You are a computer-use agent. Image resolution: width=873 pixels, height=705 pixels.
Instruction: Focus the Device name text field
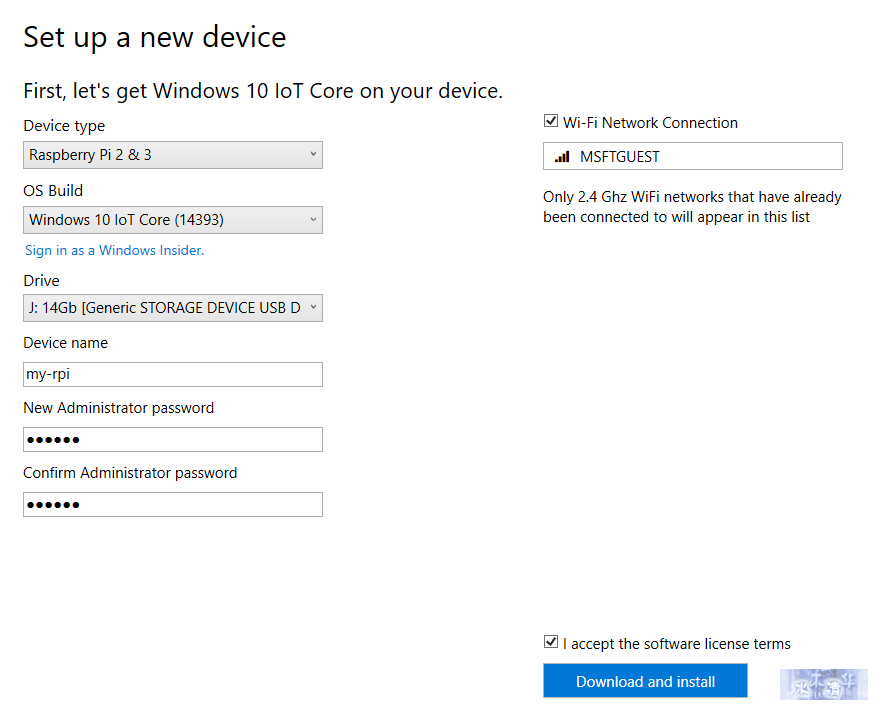pos(173,374)
